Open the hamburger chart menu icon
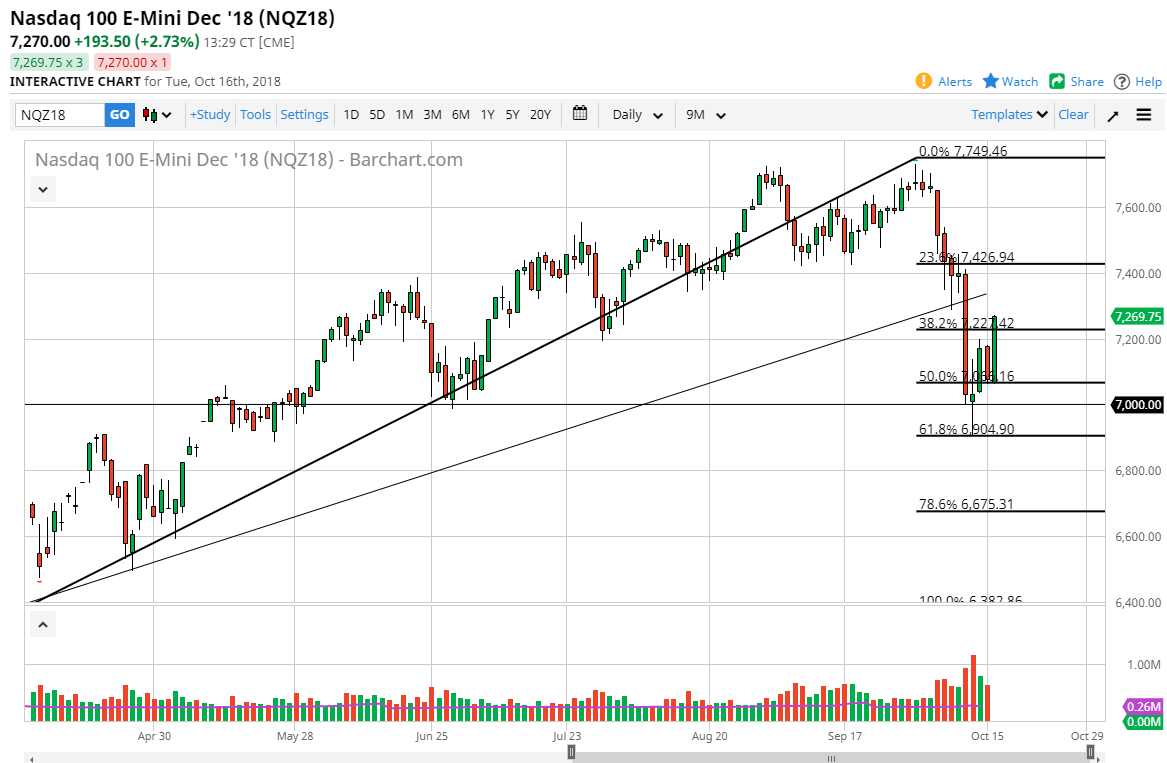The height and width of the screenshot is (763, 1167). pos(1143,115)
